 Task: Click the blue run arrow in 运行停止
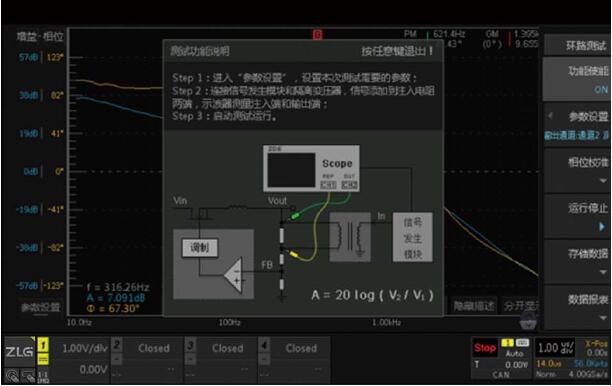[602, 227]
